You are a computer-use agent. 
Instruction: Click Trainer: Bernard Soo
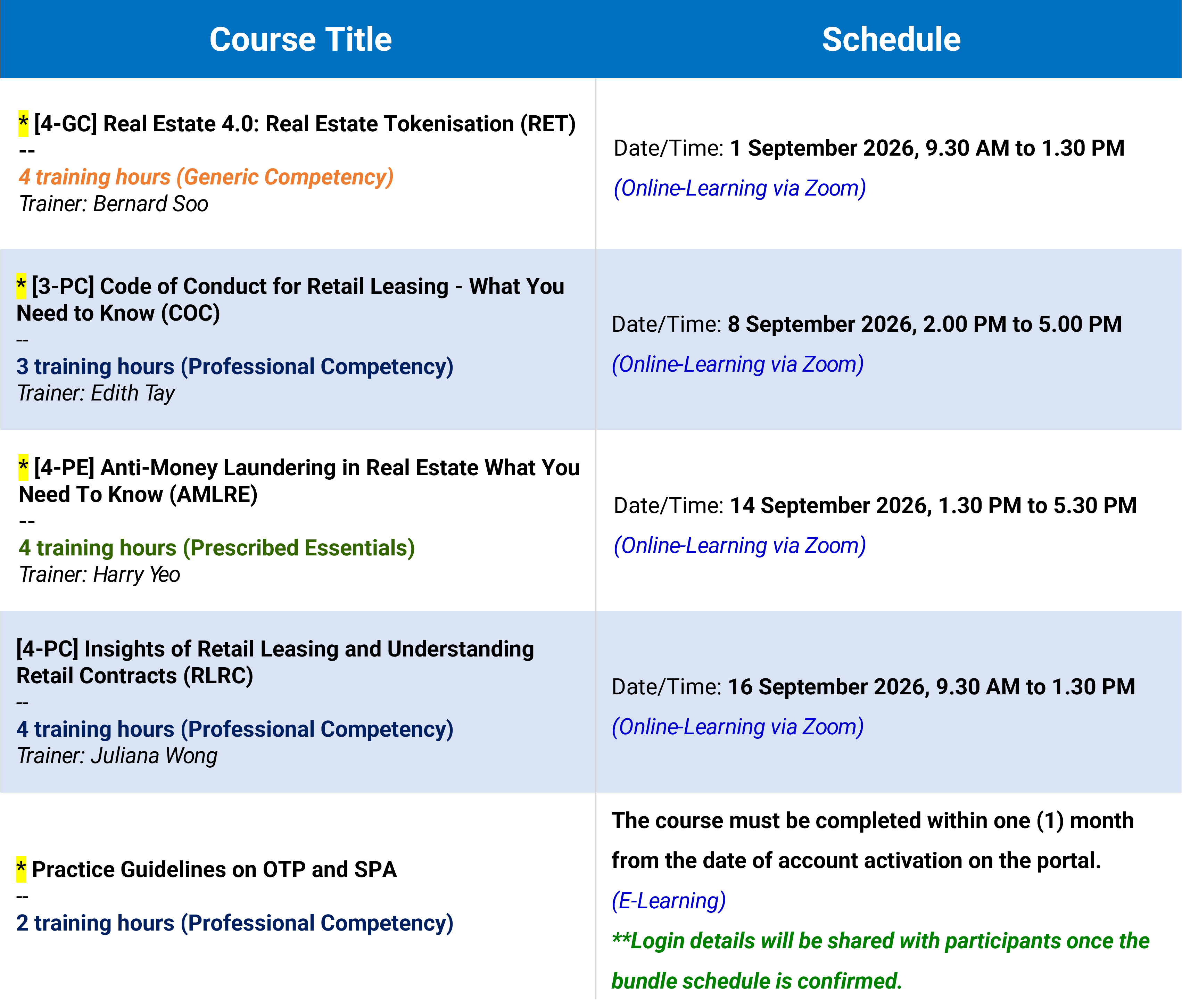(x=114, y=204)
